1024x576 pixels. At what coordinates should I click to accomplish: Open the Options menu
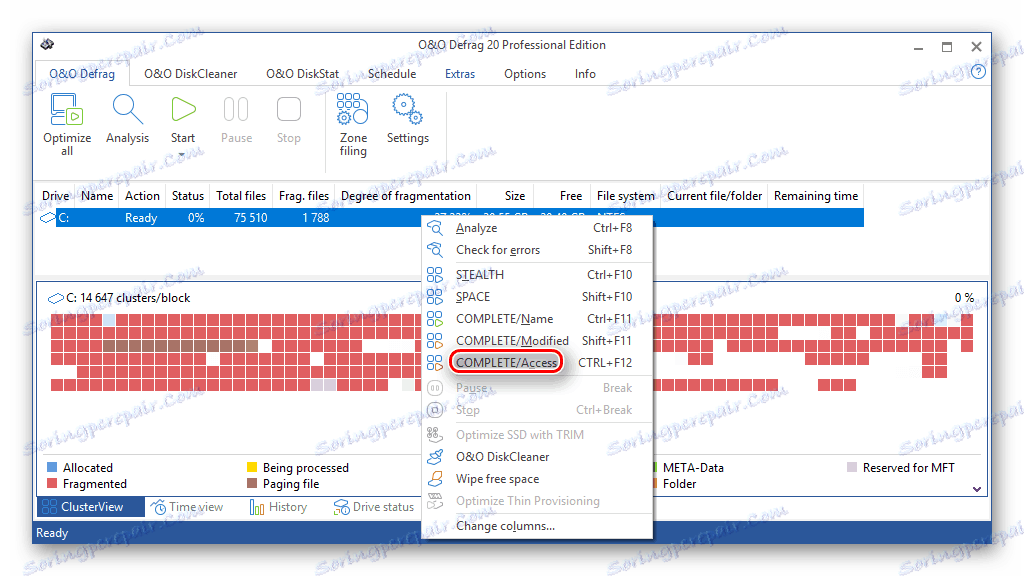coord(524,73)
